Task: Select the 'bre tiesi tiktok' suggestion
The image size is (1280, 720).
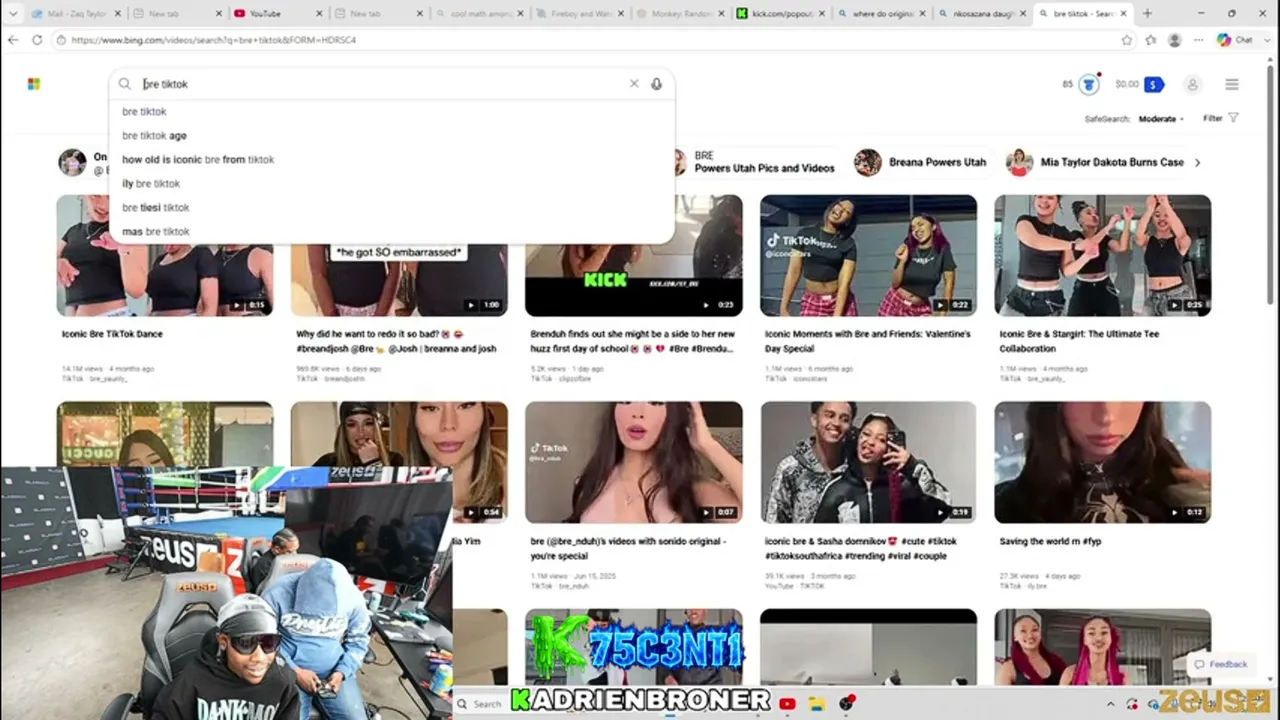Action: click(391, 208)
